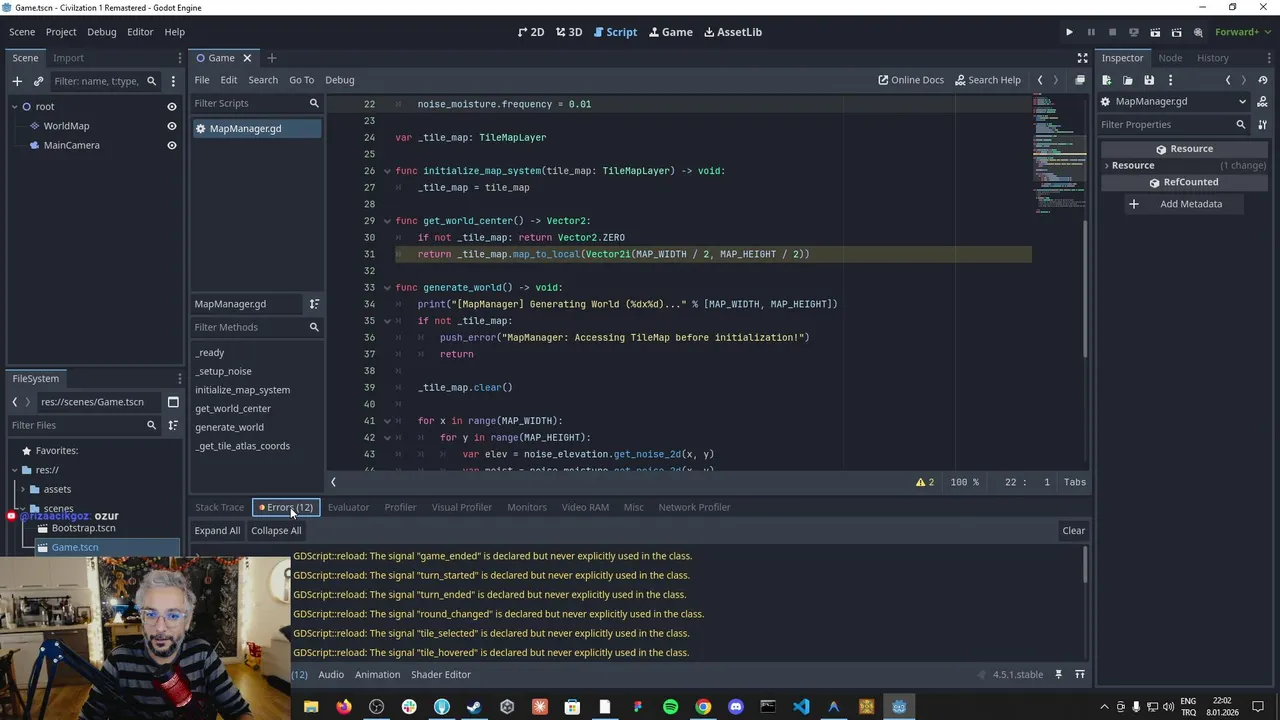Collapse scripts panel arrow at editor bottom
Image resolution: width=1280 pixels, height=720 pixels.
pos(333,482)
